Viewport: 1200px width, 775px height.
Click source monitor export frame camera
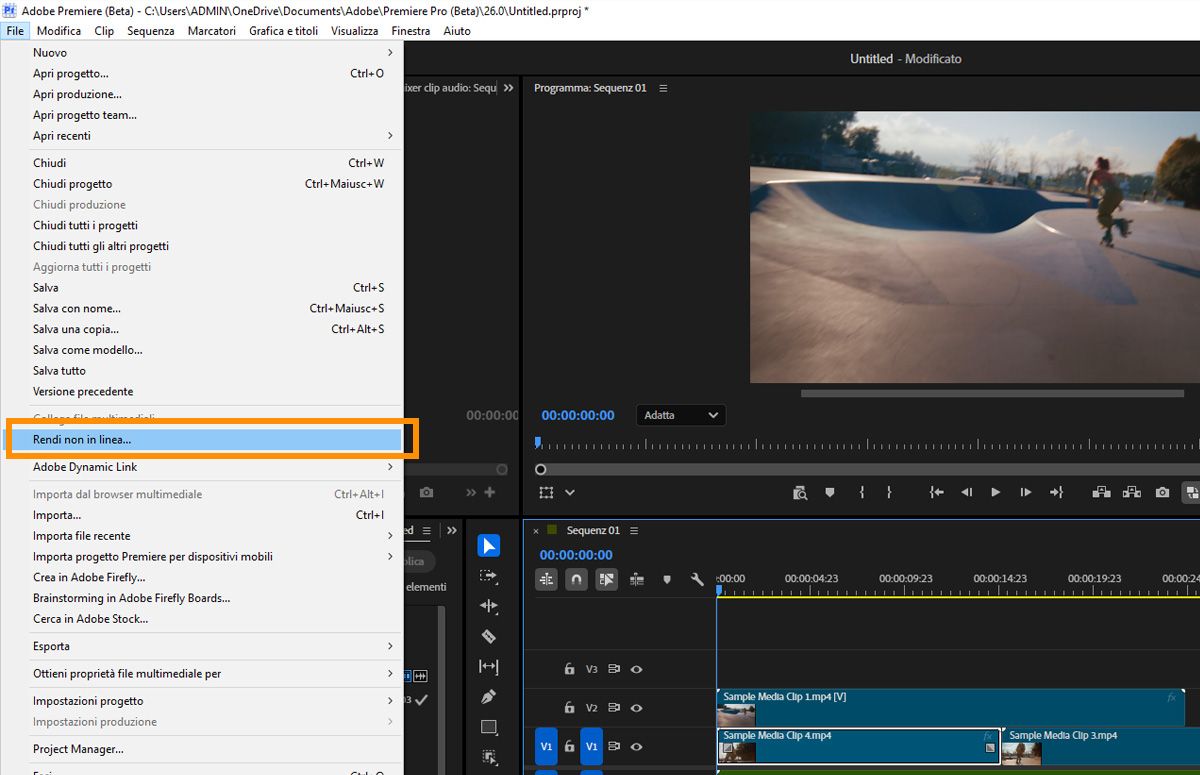tap(427, 492)
